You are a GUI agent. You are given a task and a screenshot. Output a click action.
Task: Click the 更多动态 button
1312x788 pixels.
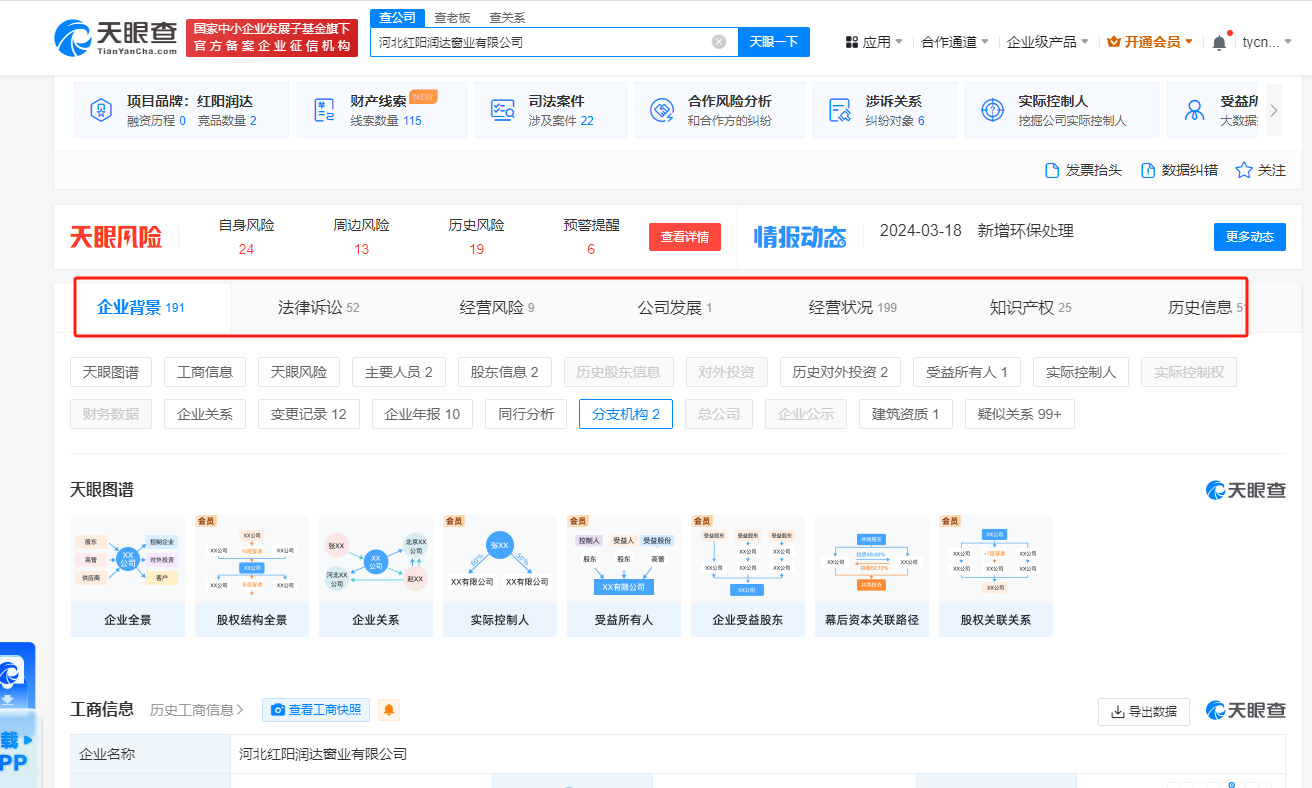pos(1250,237)
